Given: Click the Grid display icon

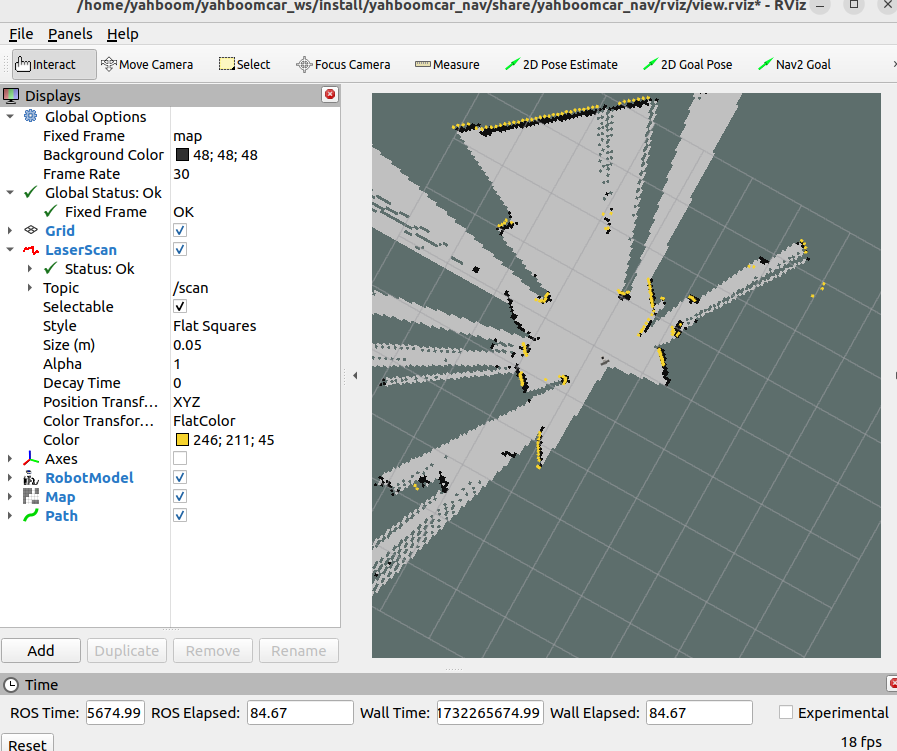Looking at the screenshot, I should point(31,231).
